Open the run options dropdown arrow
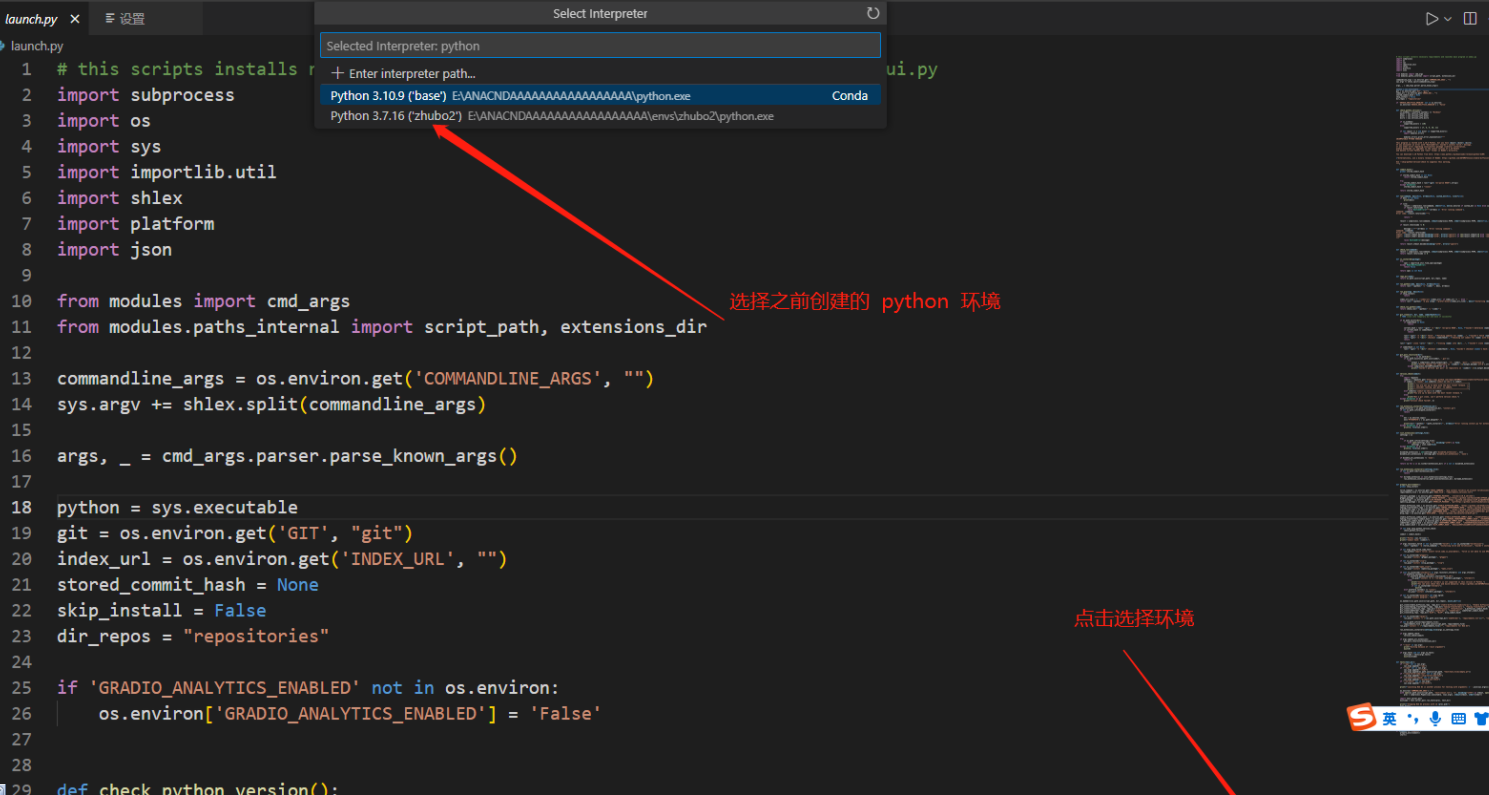The height and width of the screenshot is (795, 1489). [x=1447, y=19]
